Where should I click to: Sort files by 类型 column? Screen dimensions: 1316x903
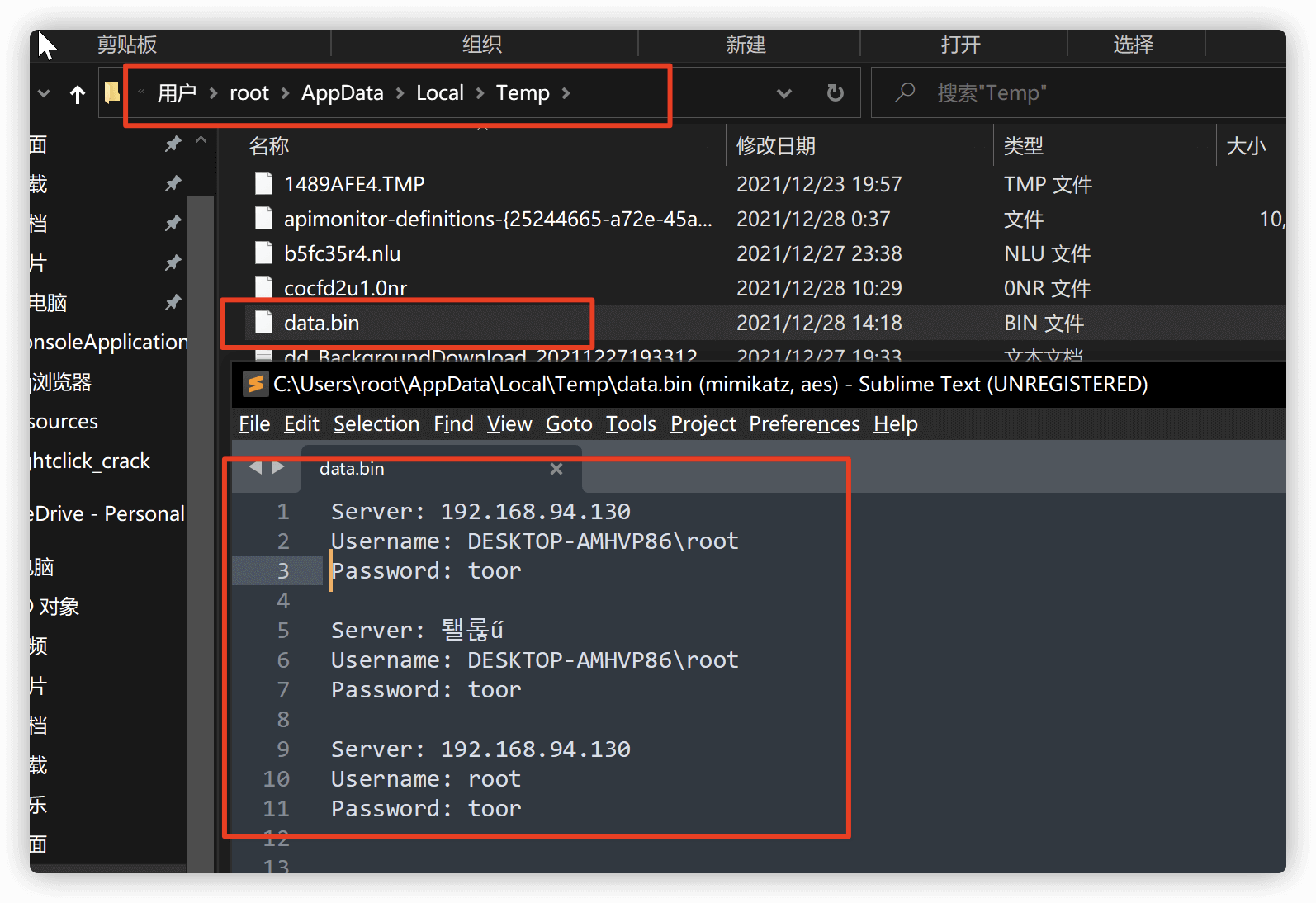1024,146
